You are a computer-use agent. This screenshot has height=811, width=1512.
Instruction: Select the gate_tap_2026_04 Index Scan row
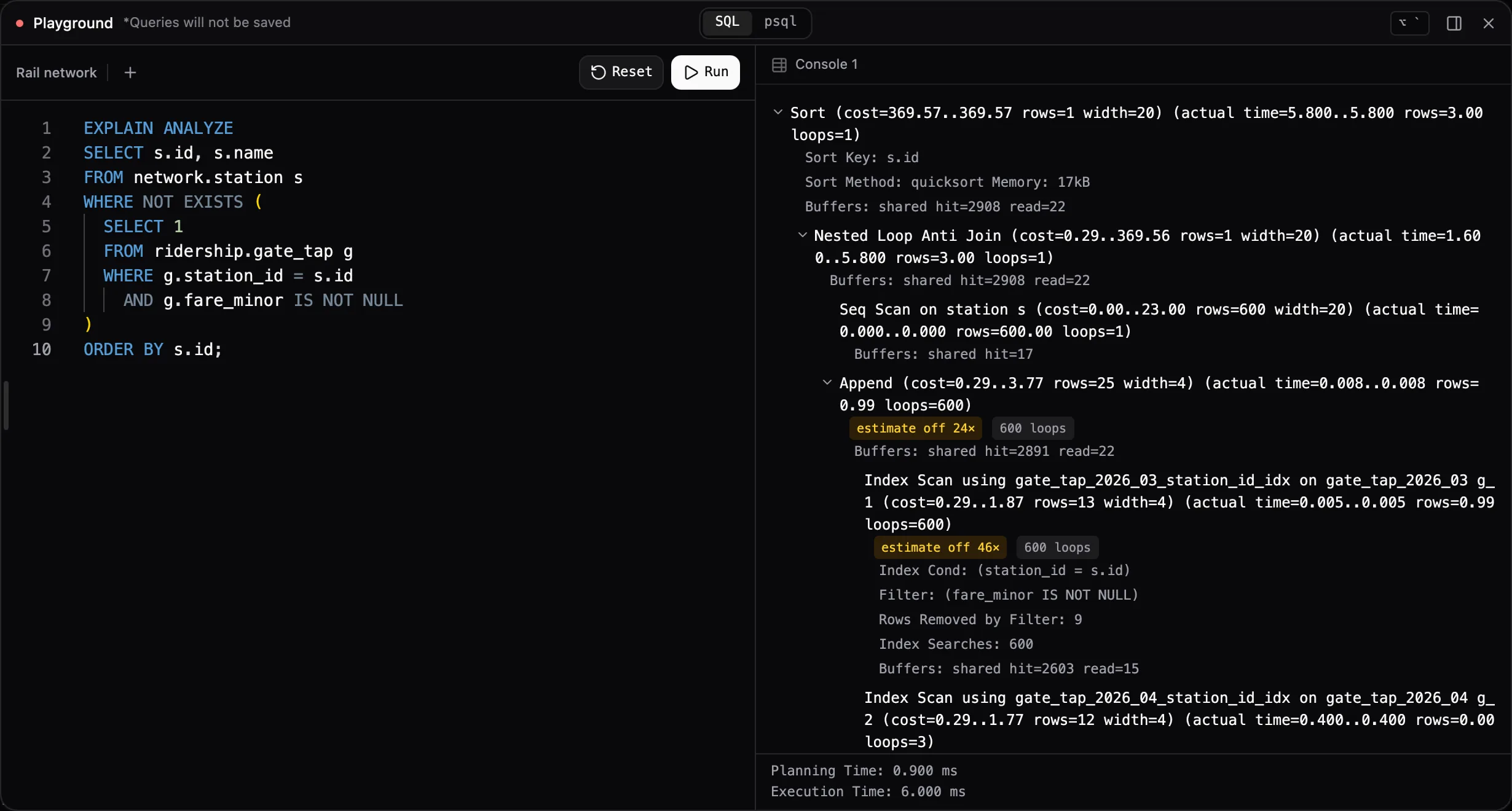click(1179, 720)
